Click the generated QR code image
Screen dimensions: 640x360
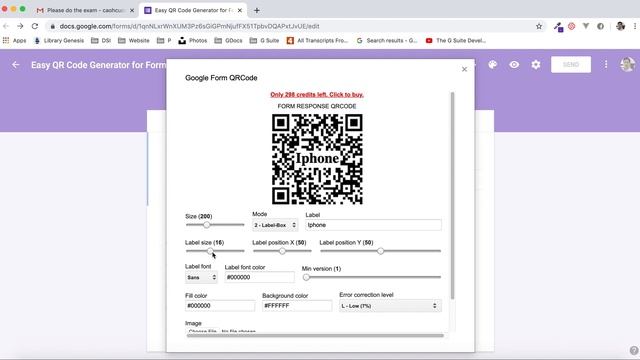317,159
